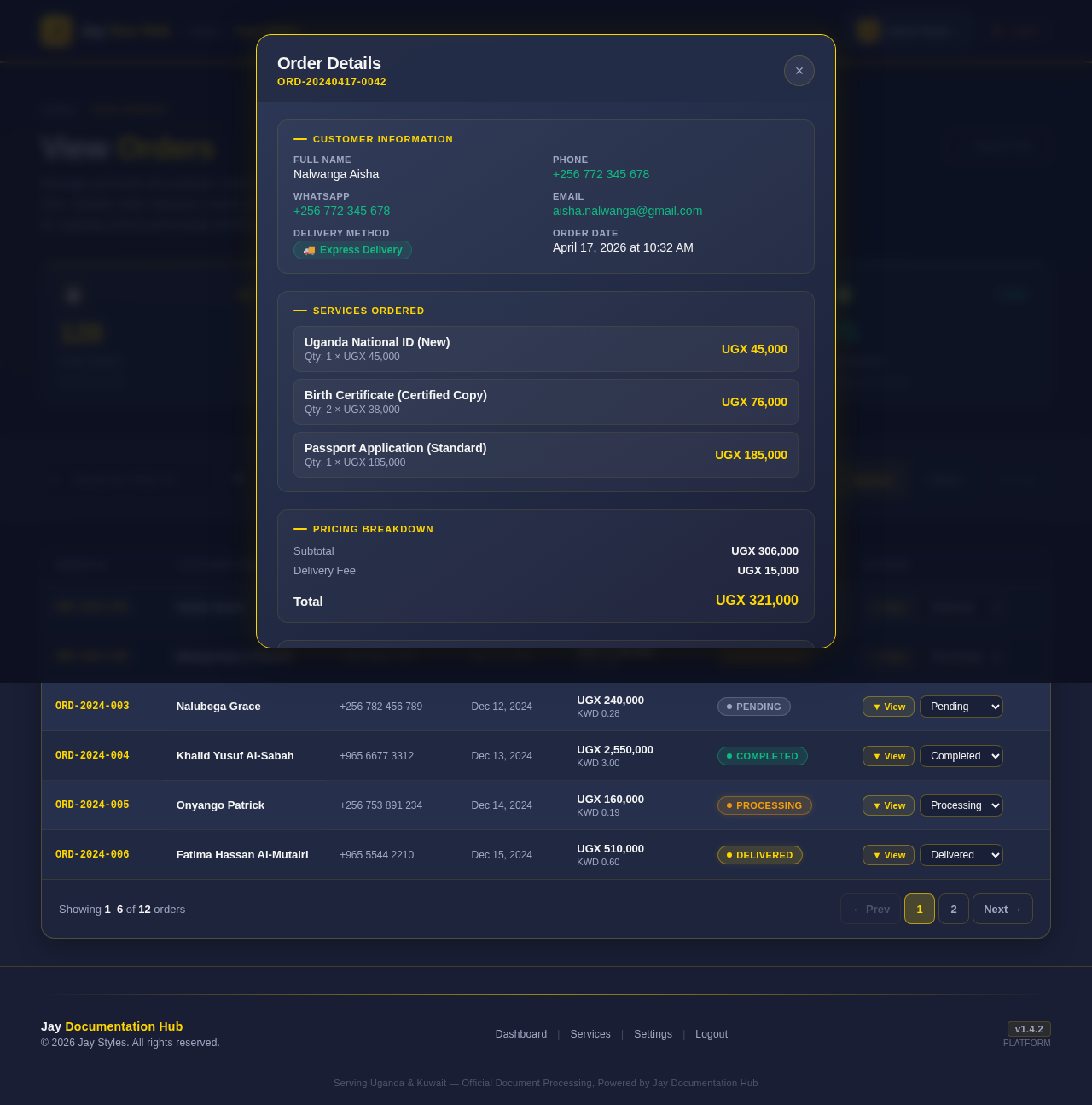Click the DELIVERED status badge
This screenshot has height=1105, width=1092.
click(x=760, y=855)
